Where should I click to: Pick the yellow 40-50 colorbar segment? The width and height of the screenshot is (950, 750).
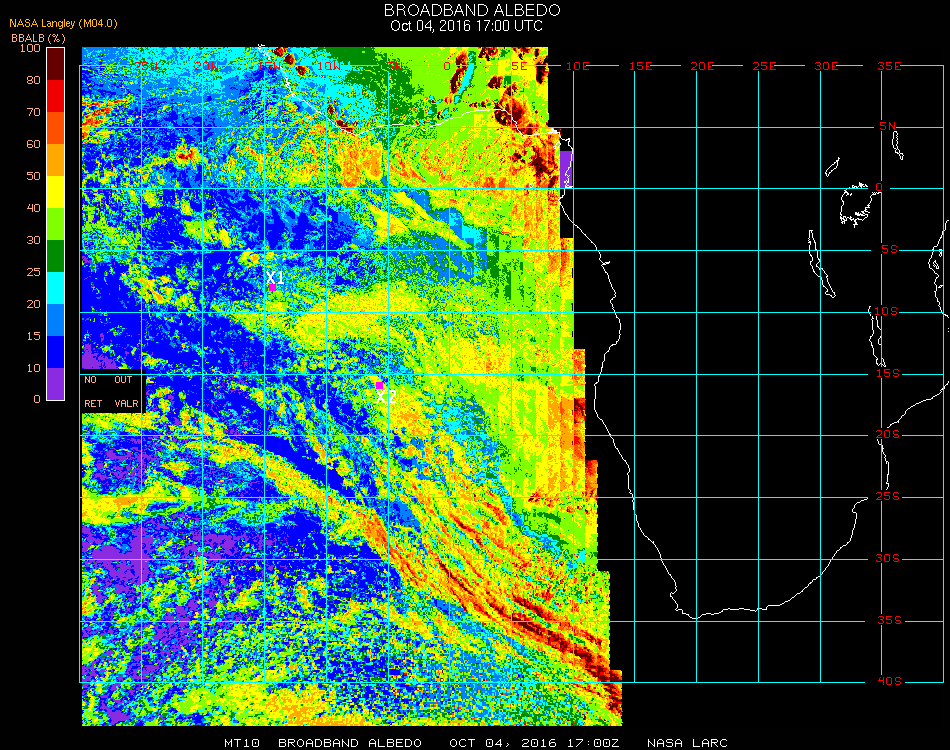pyautogui.click(x=56, y=192)
